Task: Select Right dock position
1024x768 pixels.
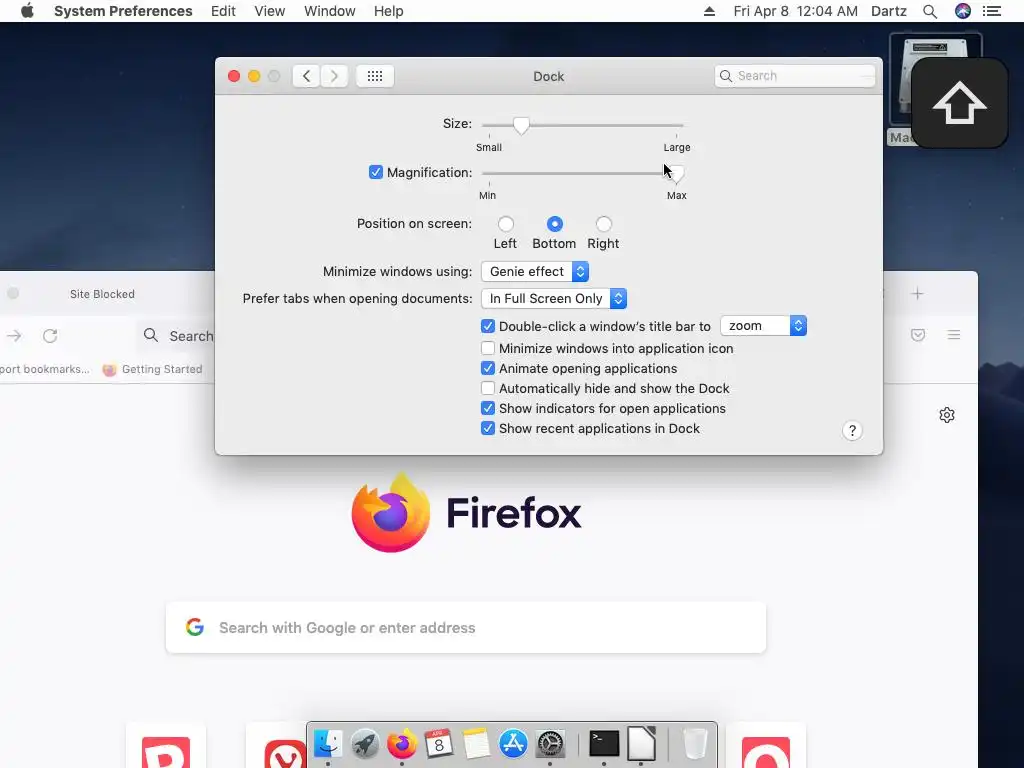Action: 603,224
